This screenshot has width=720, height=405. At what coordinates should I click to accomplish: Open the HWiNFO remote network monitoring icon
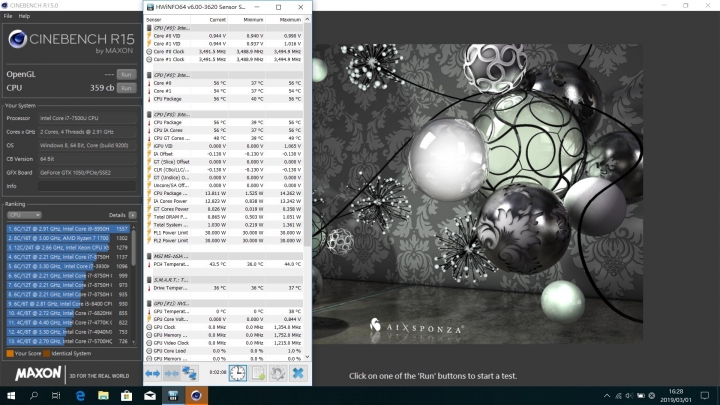pyautogui.click(x=189, y=373)
